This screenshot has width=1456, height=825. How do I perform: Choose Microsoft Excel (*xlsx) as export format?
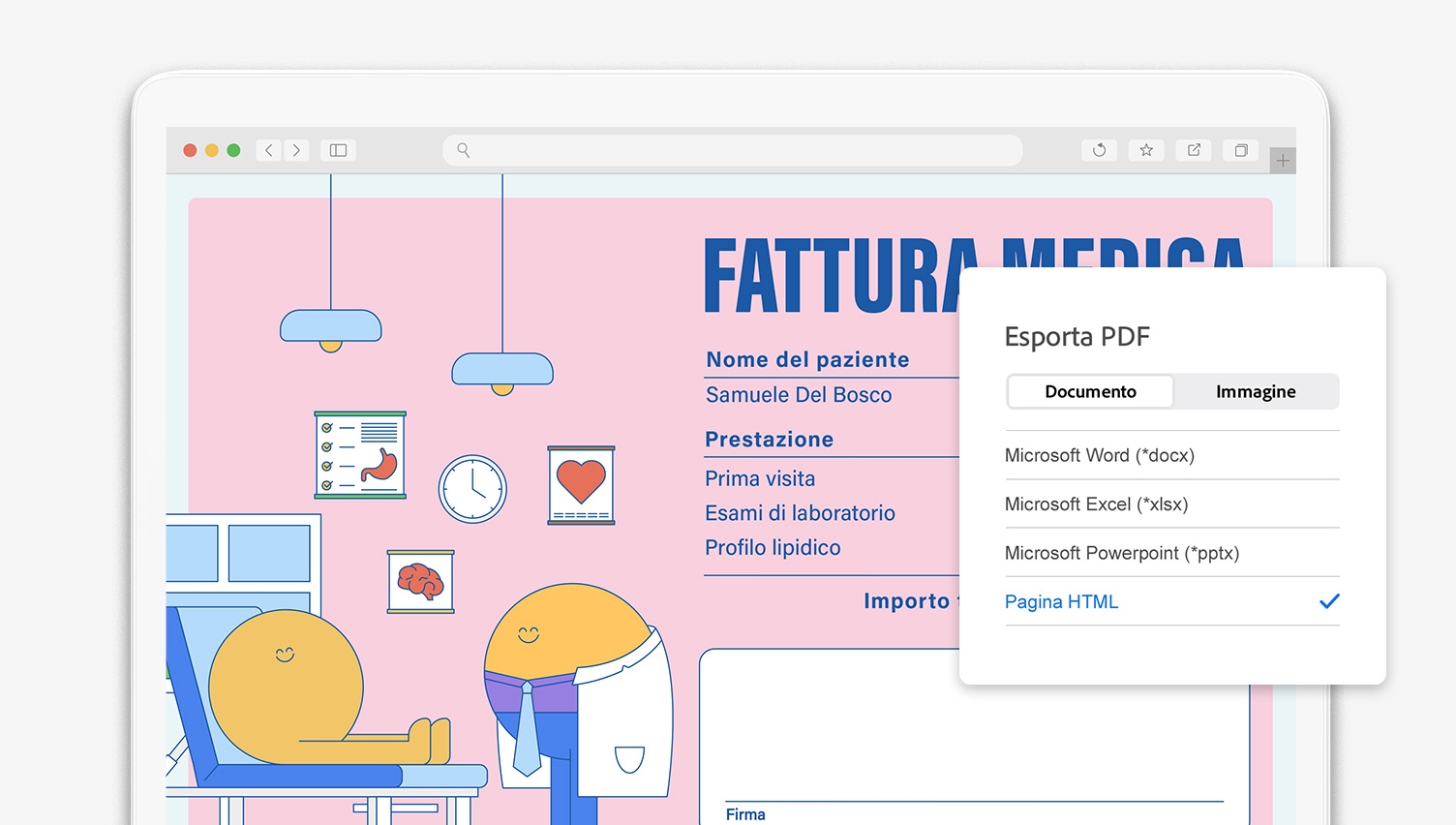click(x=1097, y=504)
